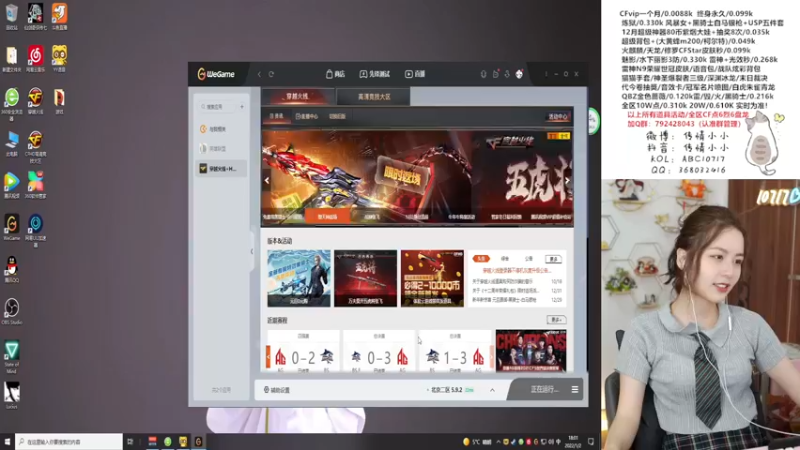The height and width of the screenshot is (450, 800).
Task: Open the first blue-themed activity thumbnail
Action: (298, 278)
